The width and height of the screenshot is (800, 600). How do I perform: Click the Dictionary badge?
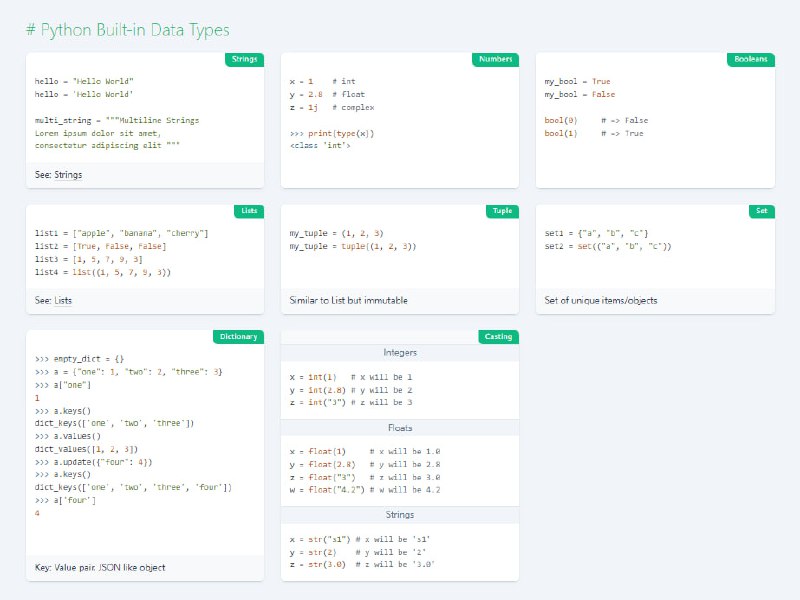pyautogui.click(x=239, y=336)
